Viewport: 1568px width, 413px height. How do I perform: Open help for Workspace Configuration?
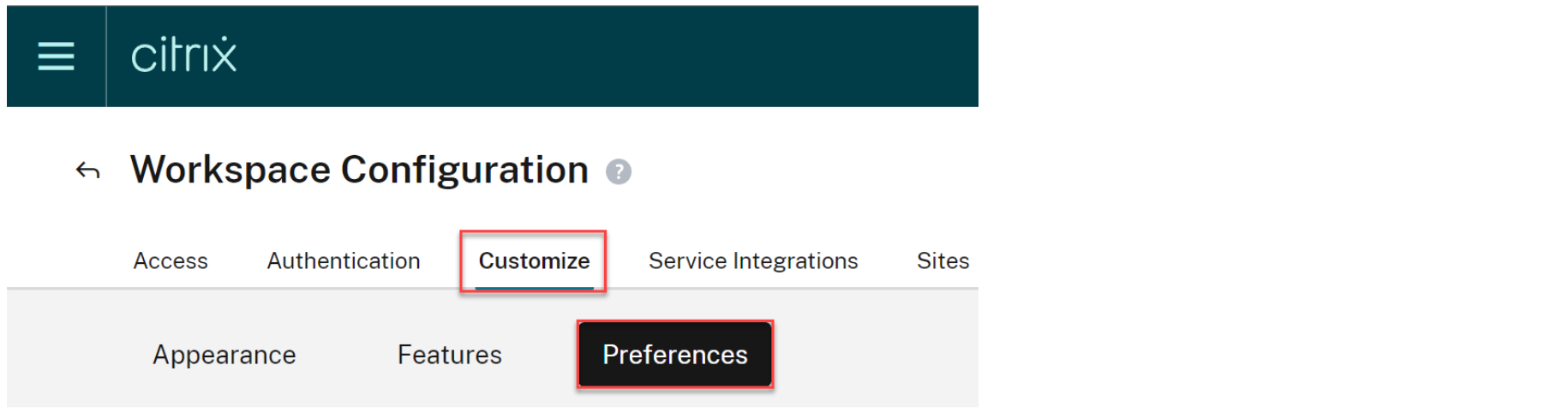click(x=619, y=172)
